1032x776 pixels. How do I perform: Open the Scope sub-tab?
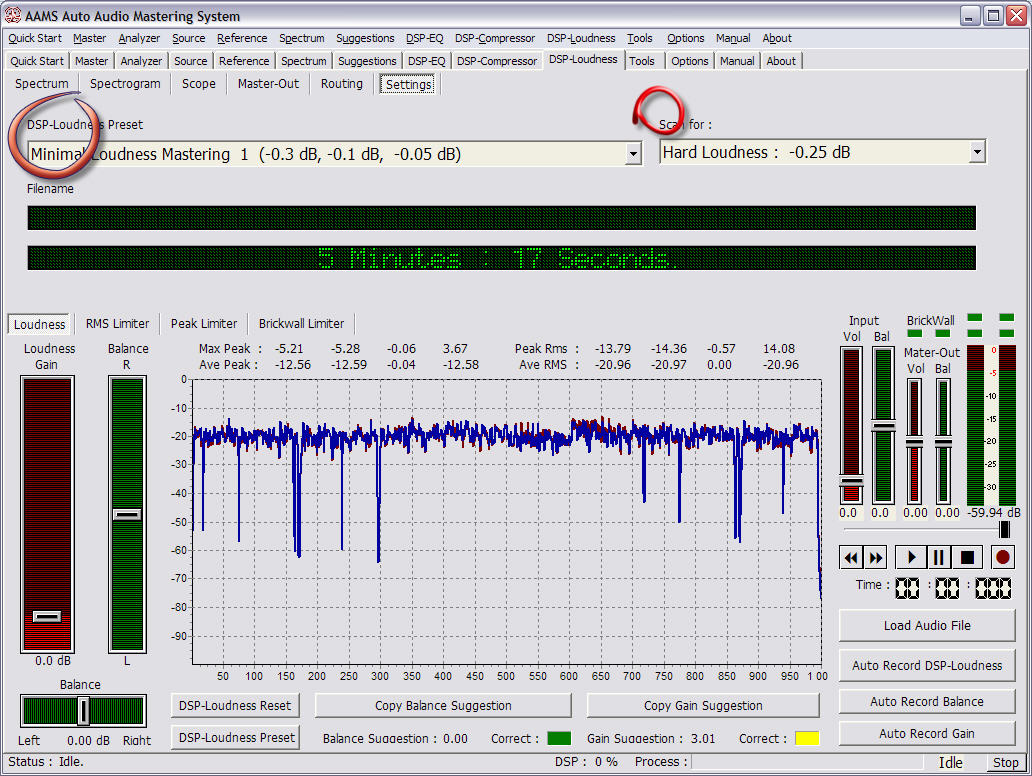point(199,84)
